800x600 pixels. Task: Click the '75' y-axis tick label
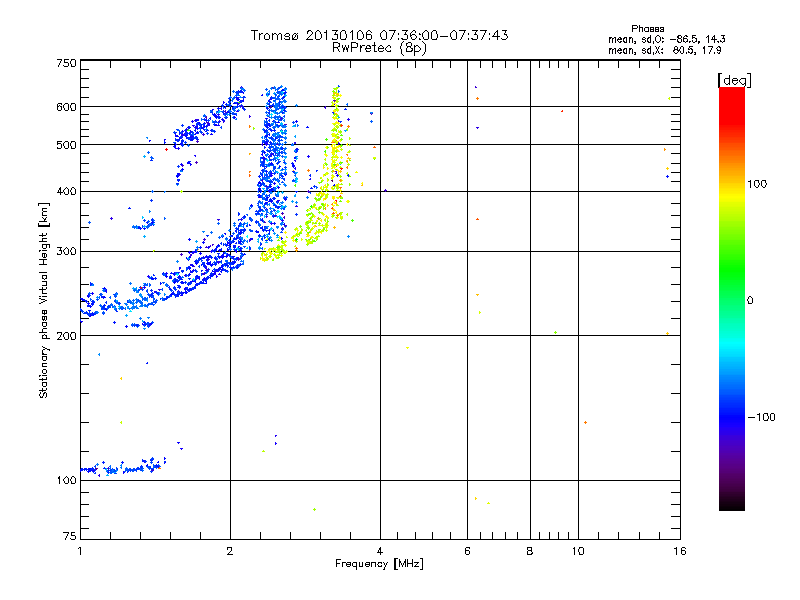70,536
